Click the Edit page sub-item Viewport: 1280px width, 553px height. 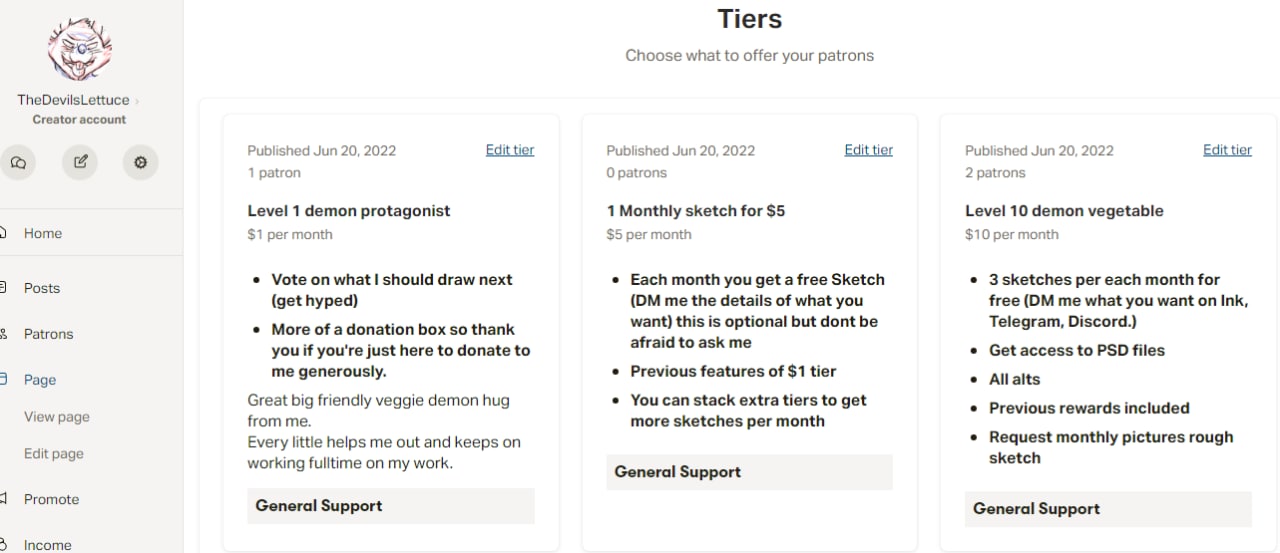54,454
